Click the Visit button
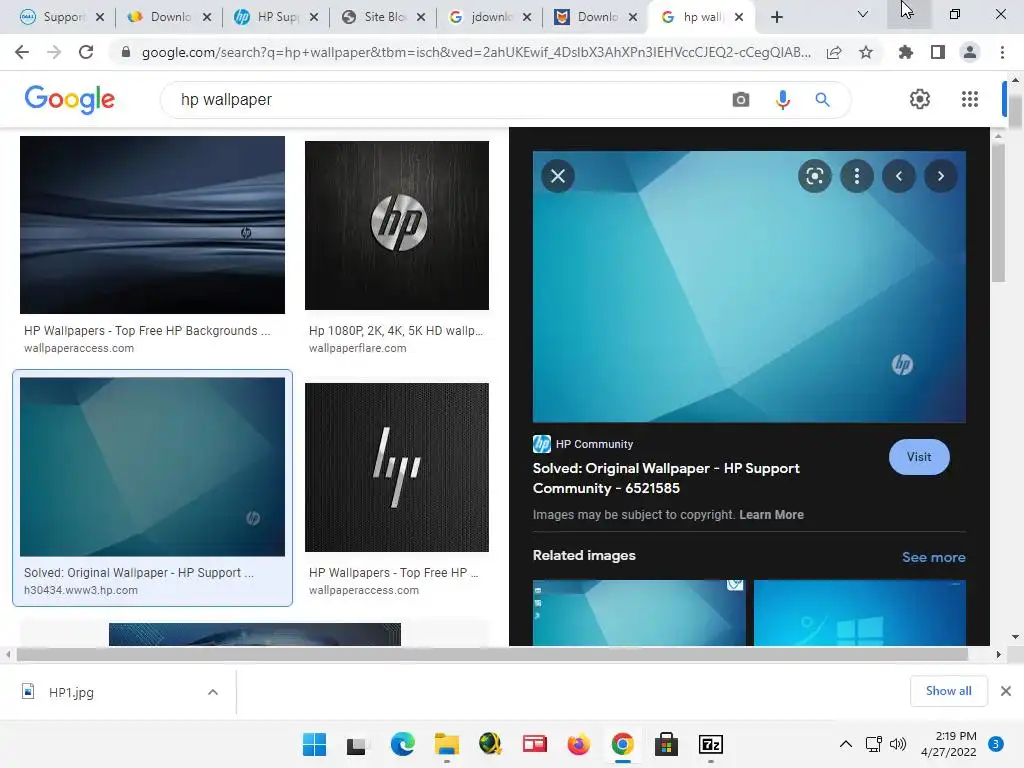Screen dimensions: 1024x768 (x=919, y=457)
